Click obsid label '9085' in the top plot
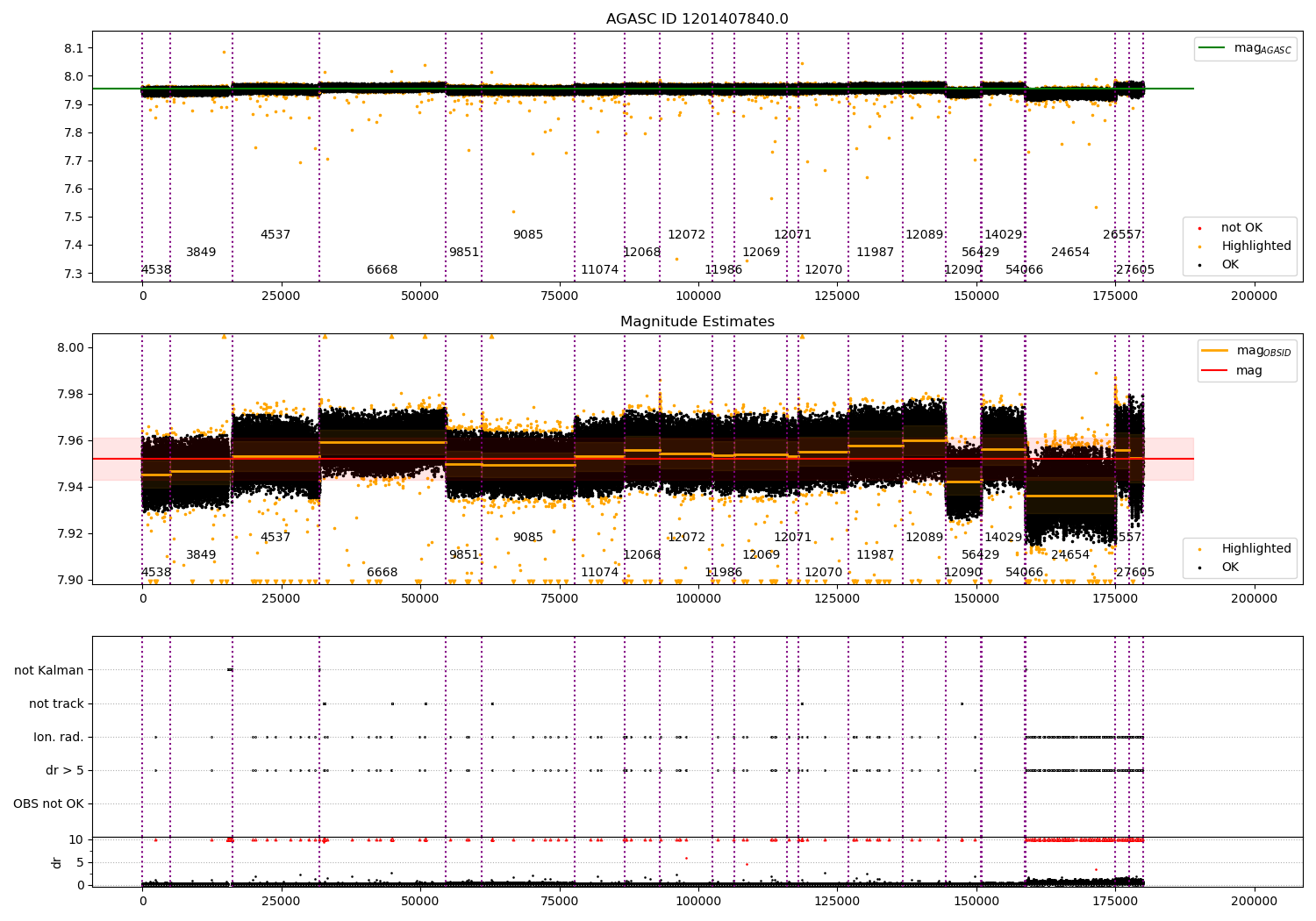The width and height of the screenshot is (1316, 921). tap(528, 235)
